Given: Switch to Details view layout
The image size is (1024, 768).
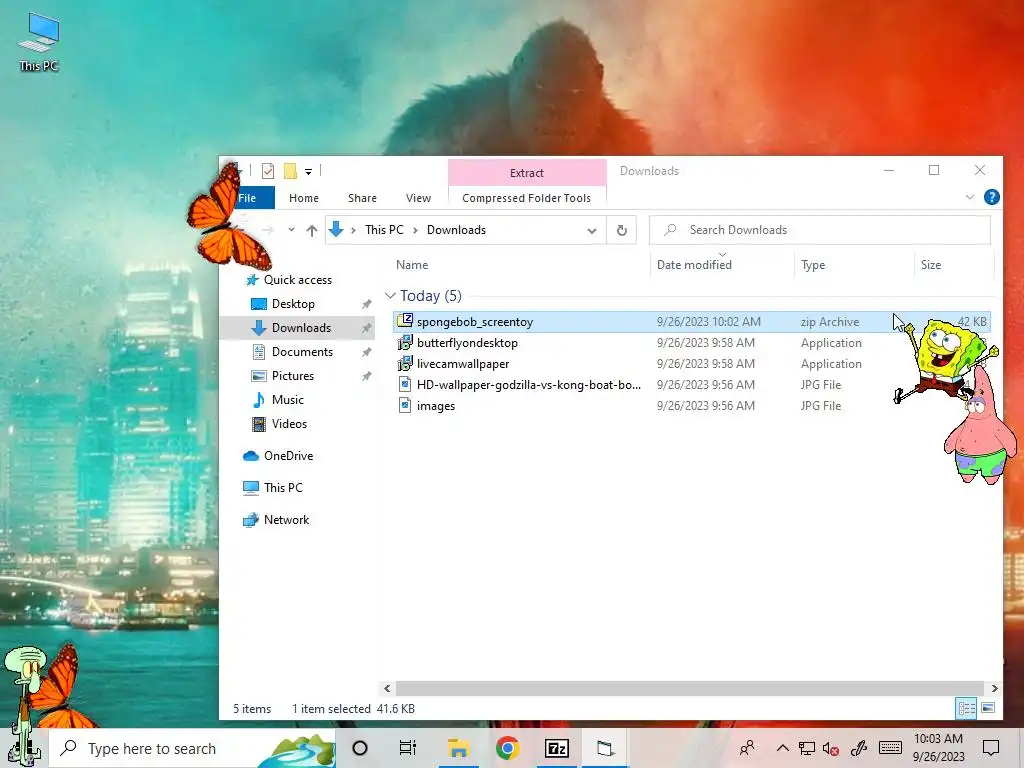Looking at the screenshot, I should [x=966, y=708].
